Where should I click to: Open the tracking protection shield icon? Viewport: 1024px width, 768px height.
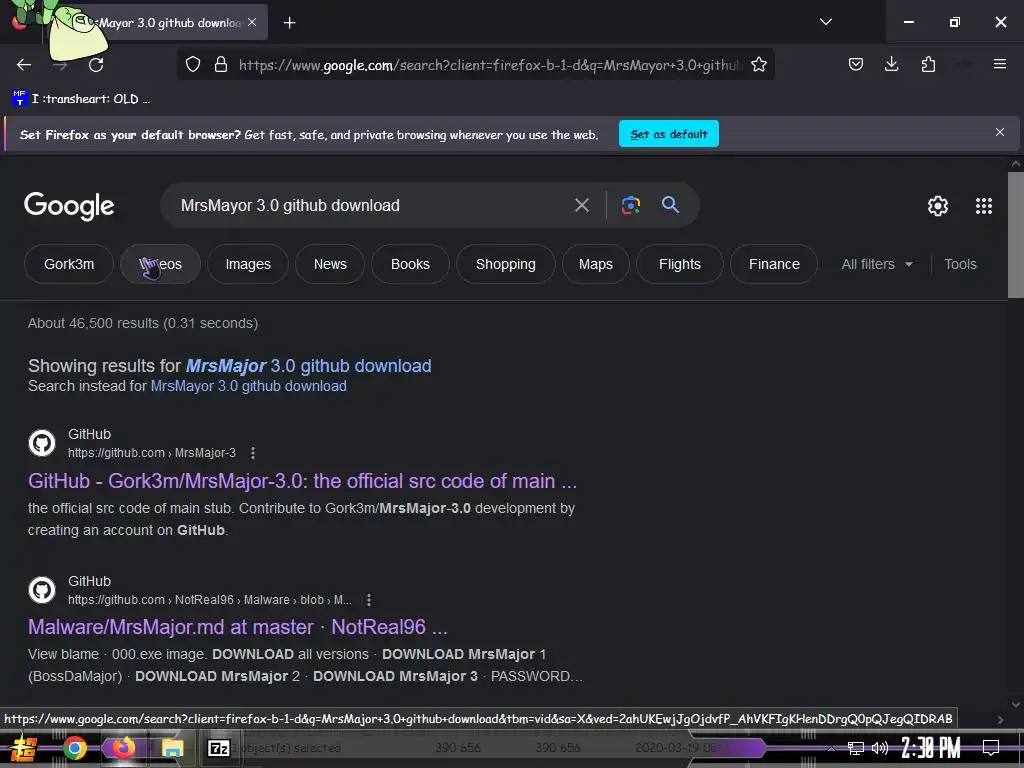click(x=193, y=65)
